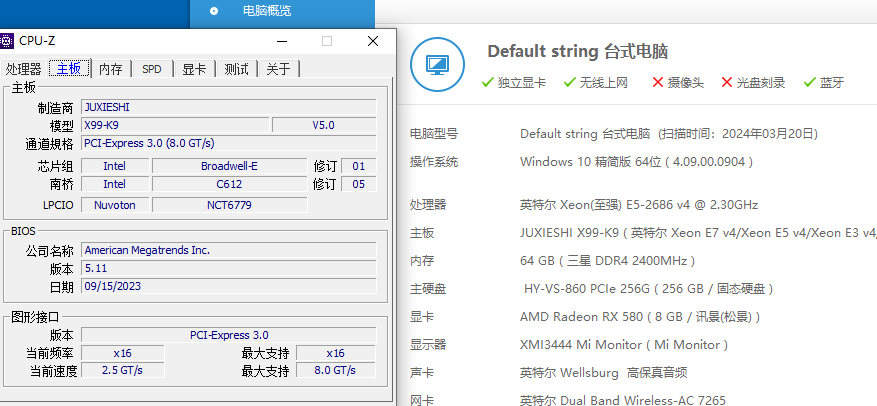Click the 图形接口 version PCI-Express 3.0 field
Screen dimensions: 877x406
point(229,335)
